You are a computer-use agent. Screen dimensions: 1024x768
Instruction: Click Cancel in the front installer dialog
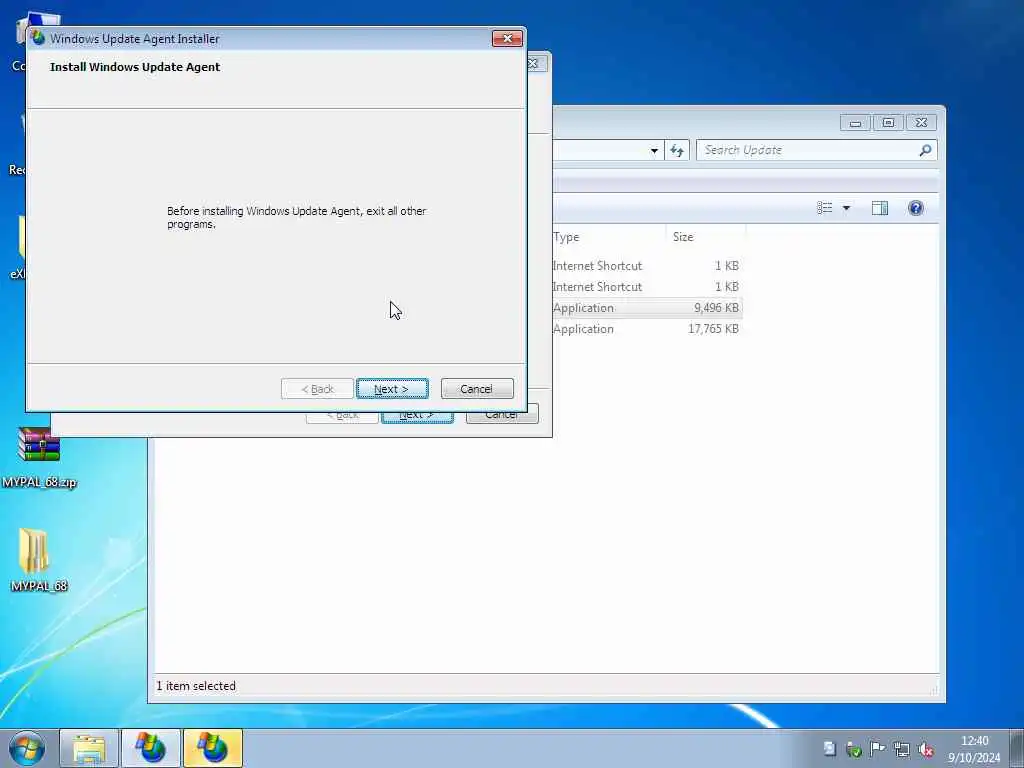tap(477, 389)
